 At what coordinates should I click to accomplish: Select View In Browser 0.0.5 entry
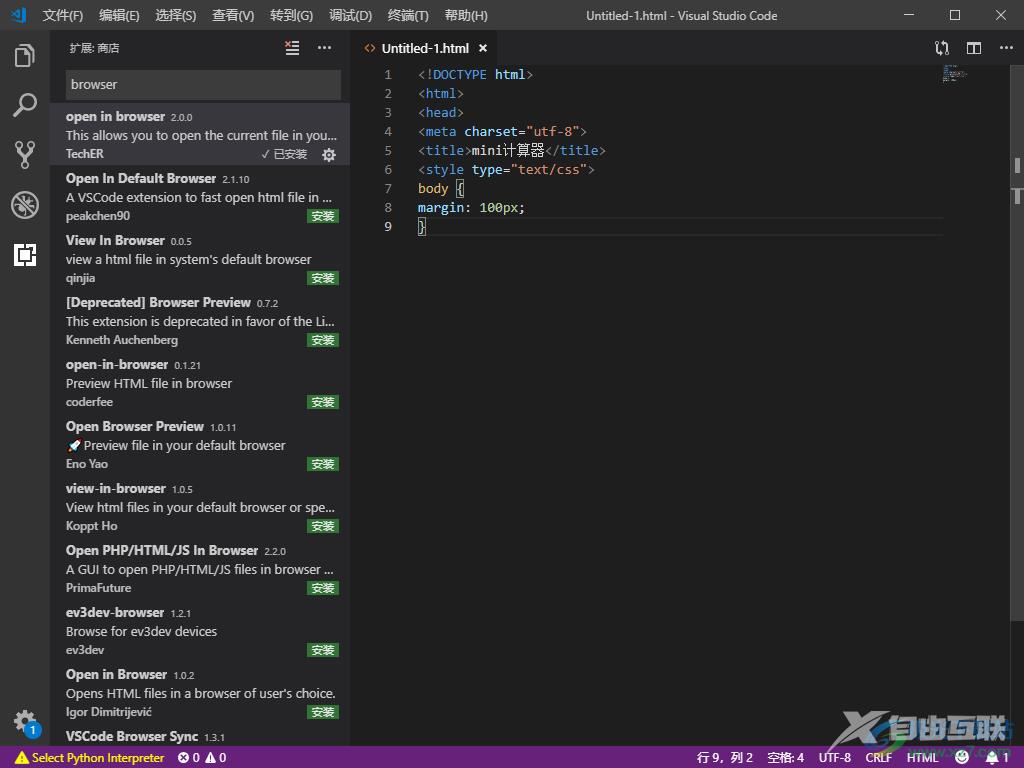(x=200, y=258)
